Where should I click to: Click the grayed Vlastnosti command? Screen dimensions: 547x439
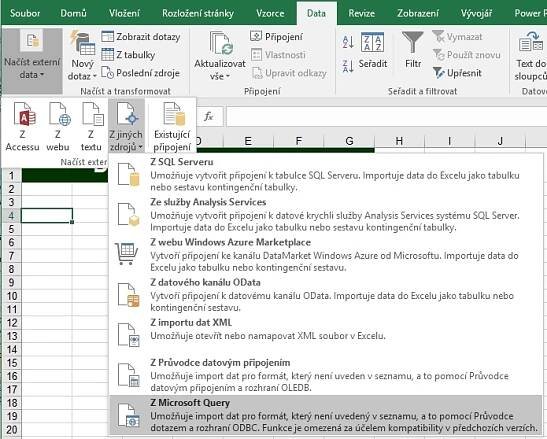[278, 55]
